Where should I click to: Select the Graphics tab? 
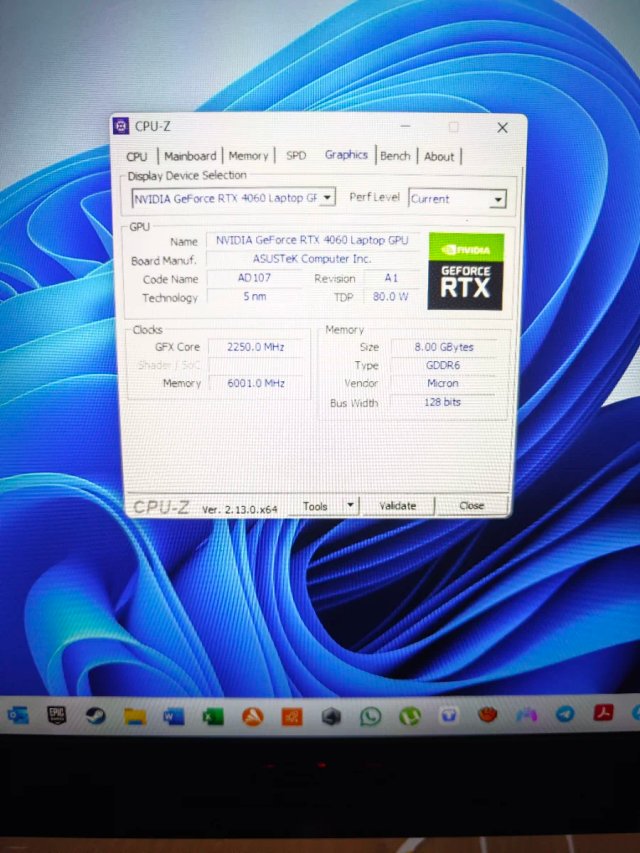[346, 154]
